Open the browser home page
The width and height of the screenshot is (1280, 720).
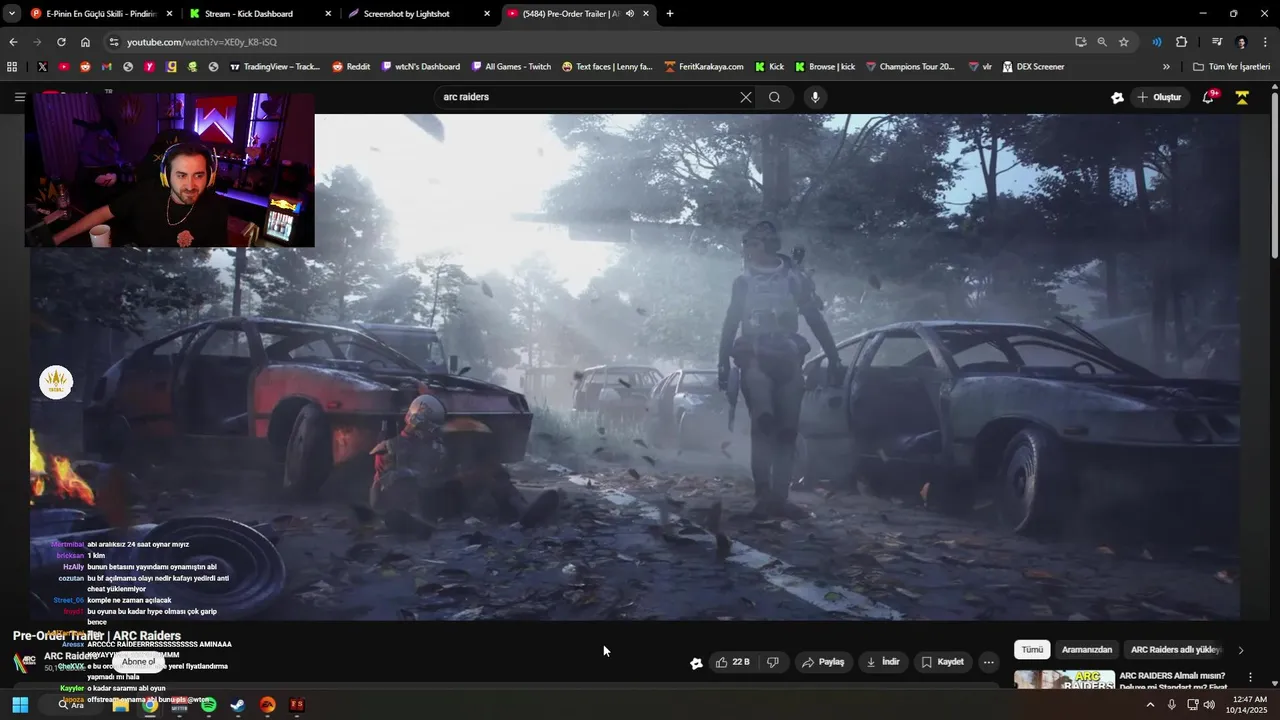[85, 42]
